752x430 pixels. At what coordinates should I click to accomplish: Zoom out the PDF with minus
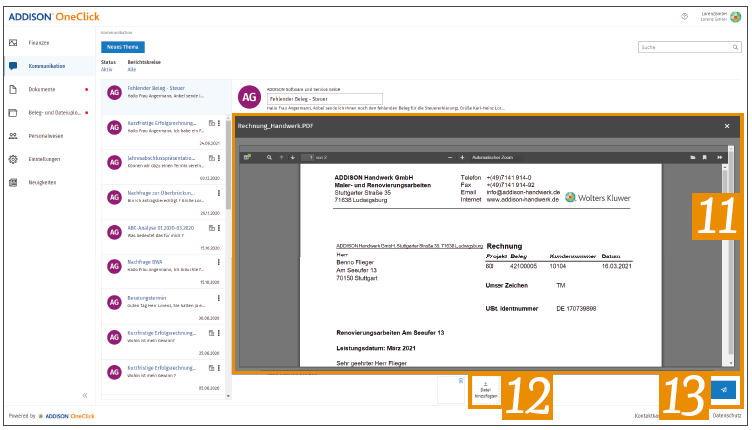click(450, 157)
